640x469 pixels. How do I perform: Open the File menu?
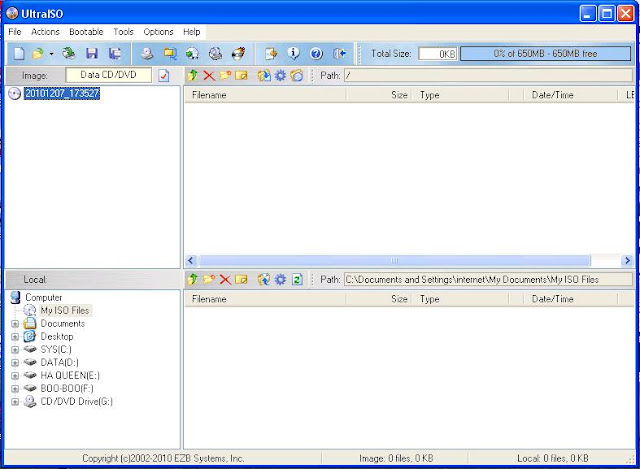[15, 32]
